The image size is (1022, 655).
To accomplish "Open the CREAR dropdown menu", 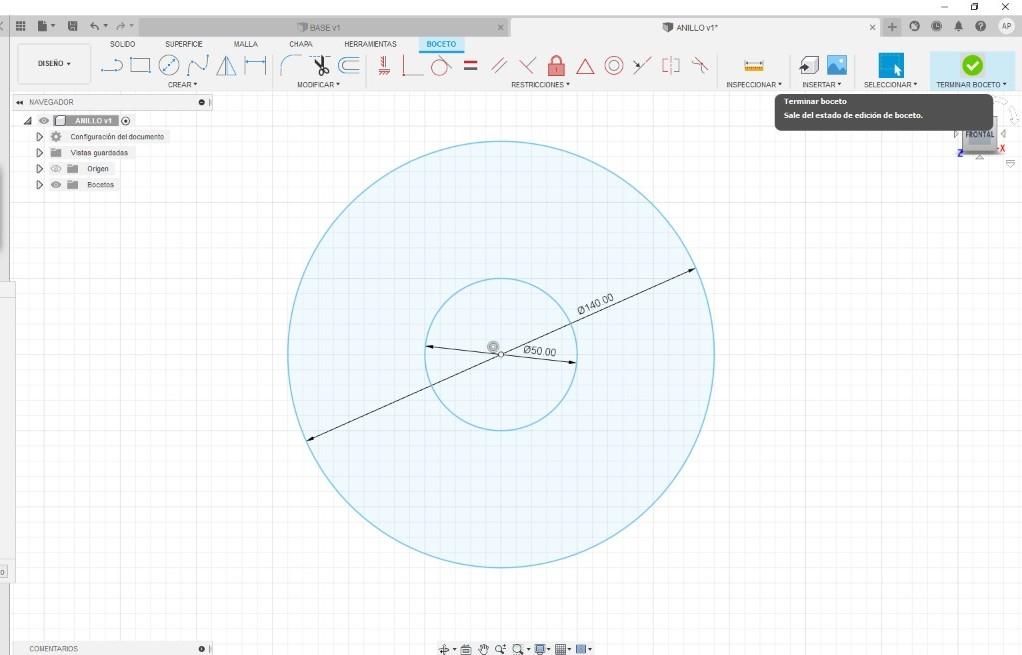I will (x=182, y=85).
